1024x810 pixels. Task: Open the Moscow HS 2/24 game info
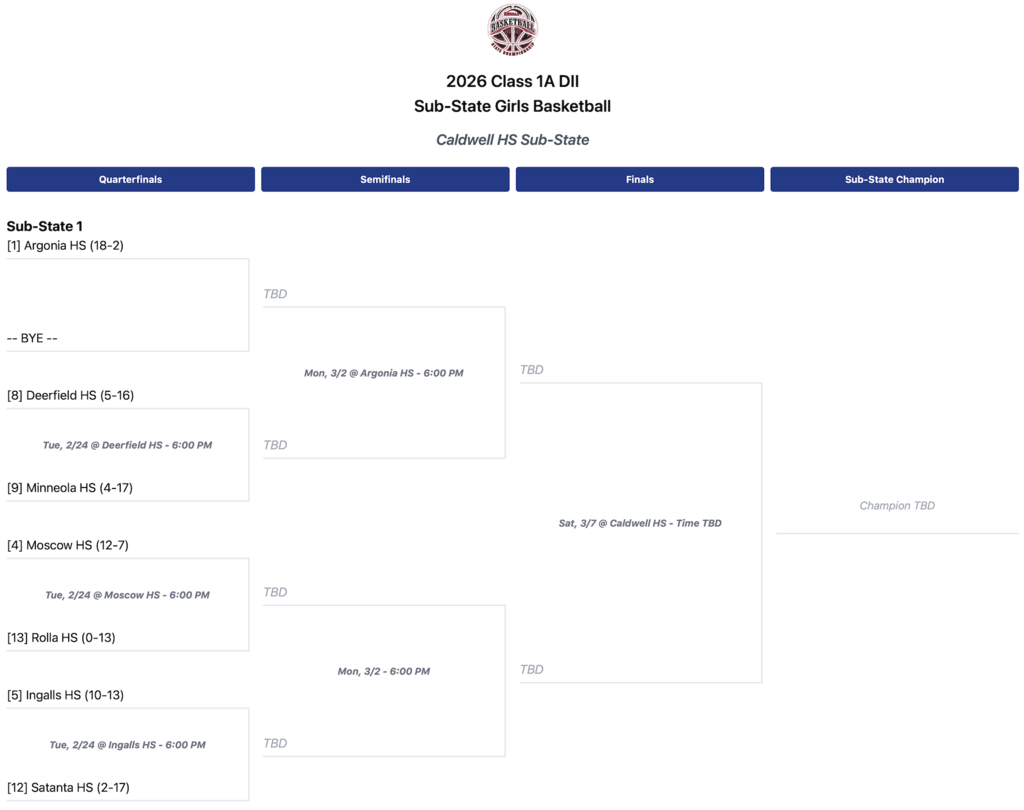pos(127,595)
